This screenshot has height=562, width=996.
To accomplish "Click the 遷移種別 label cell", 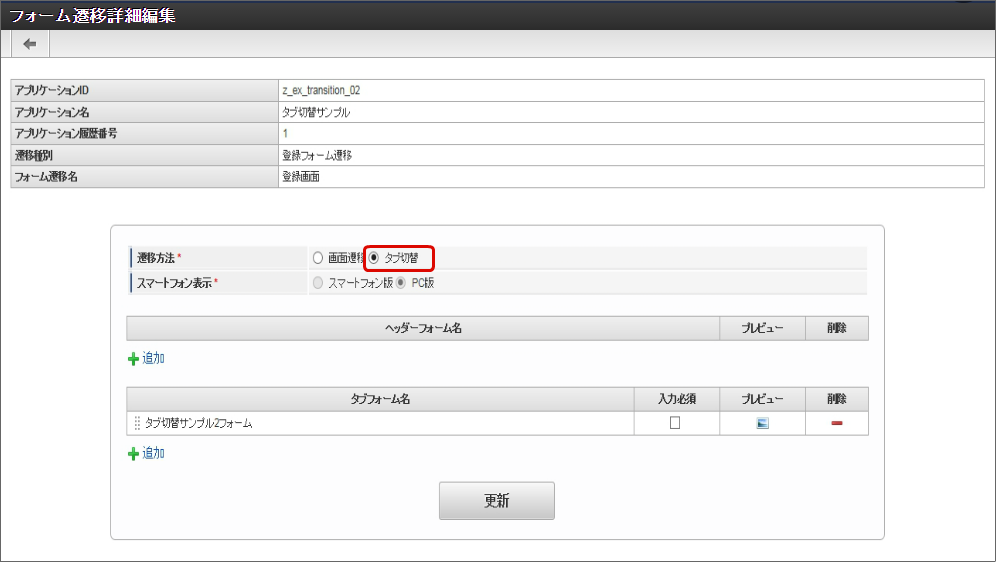I will point(145,155).
